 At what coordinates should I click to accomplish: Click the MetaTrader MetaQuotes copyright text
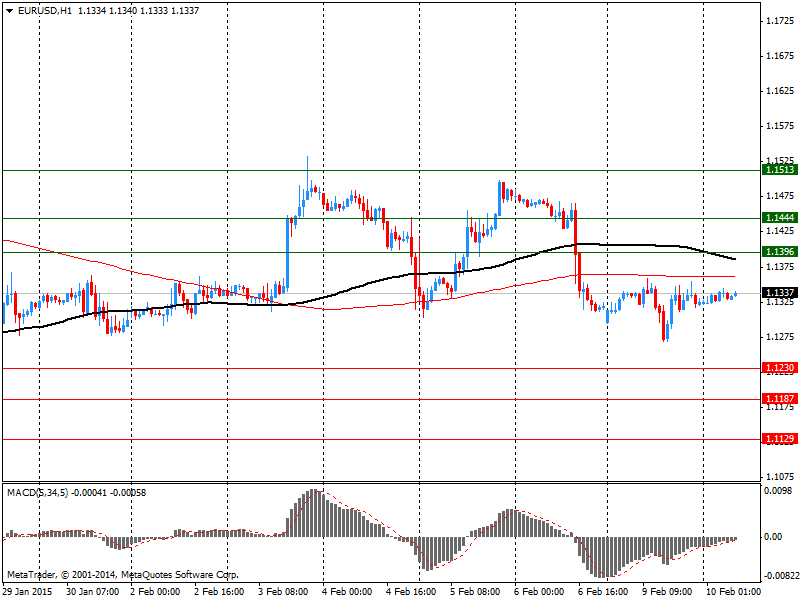[122, 575]
